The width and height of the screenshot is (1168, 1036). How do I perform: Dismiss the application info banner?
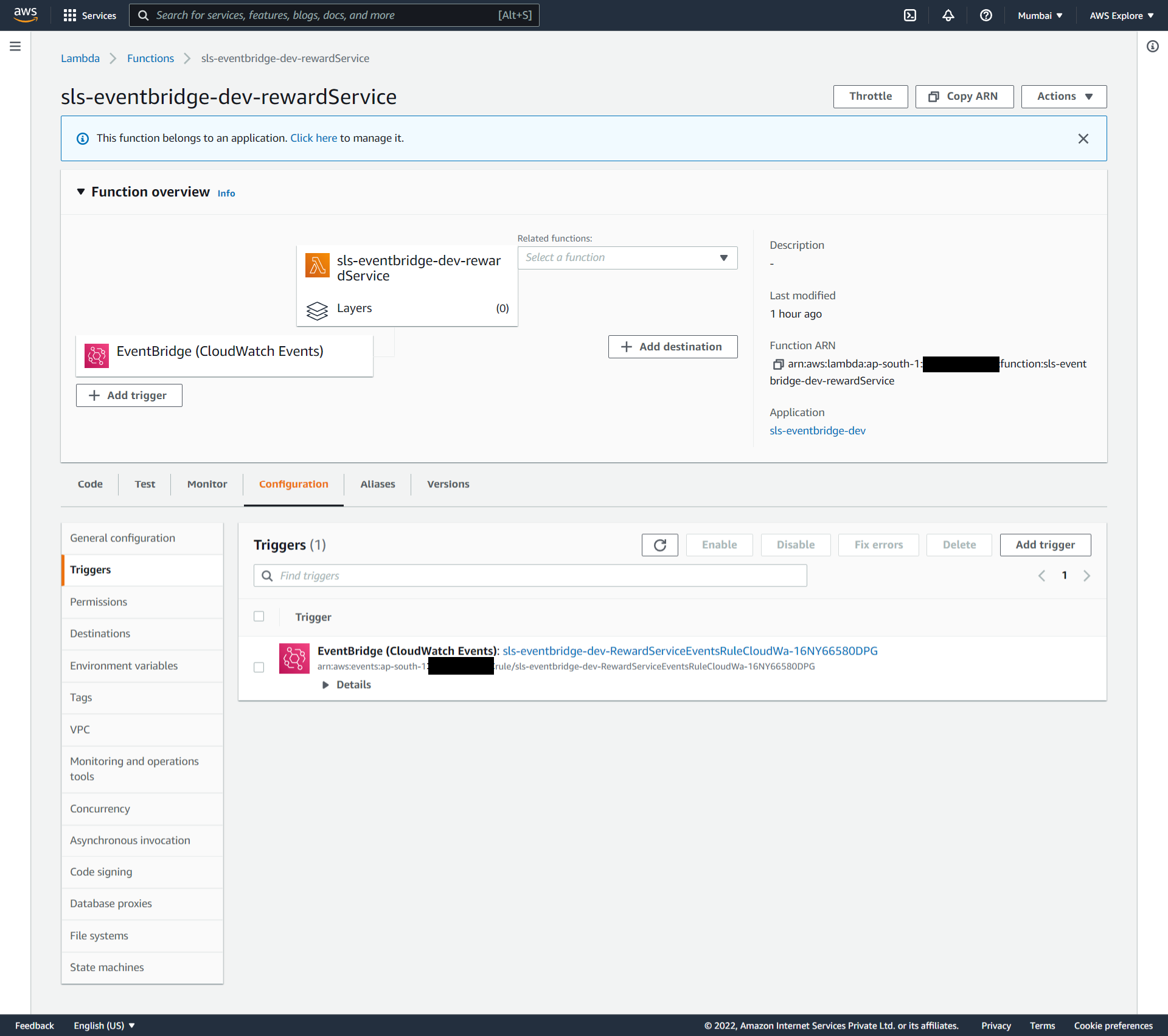[x=1083, y=139]
